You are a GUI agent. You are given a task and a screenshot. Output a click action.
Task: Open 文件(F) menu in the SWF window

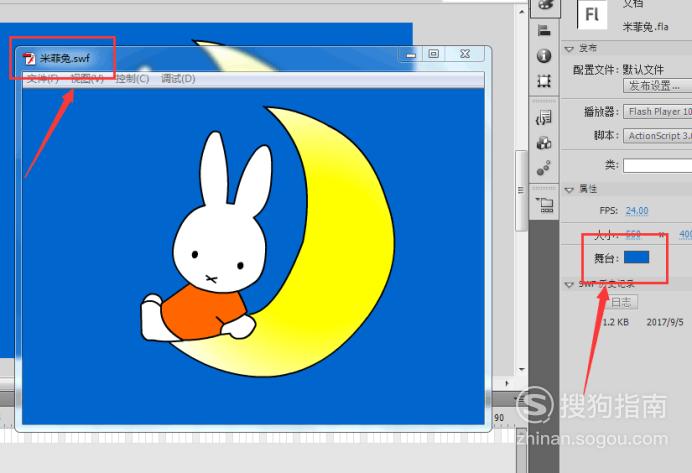(x=43, y=79)
